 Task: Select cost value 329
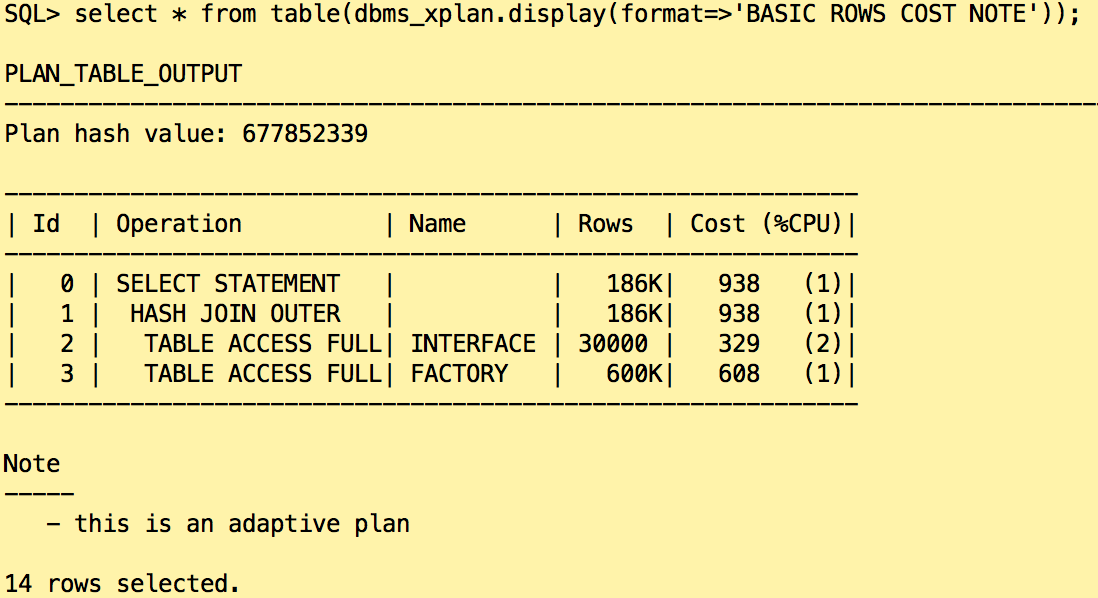[x=739, y=344]
